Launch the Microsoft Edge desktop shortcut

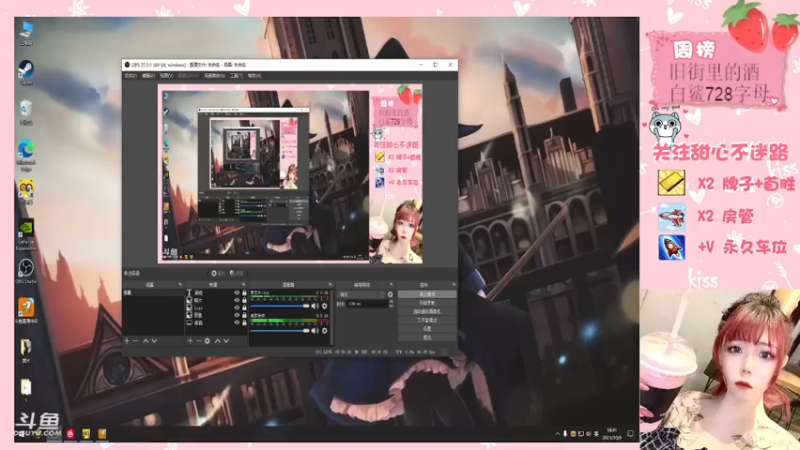coord(26,155)
